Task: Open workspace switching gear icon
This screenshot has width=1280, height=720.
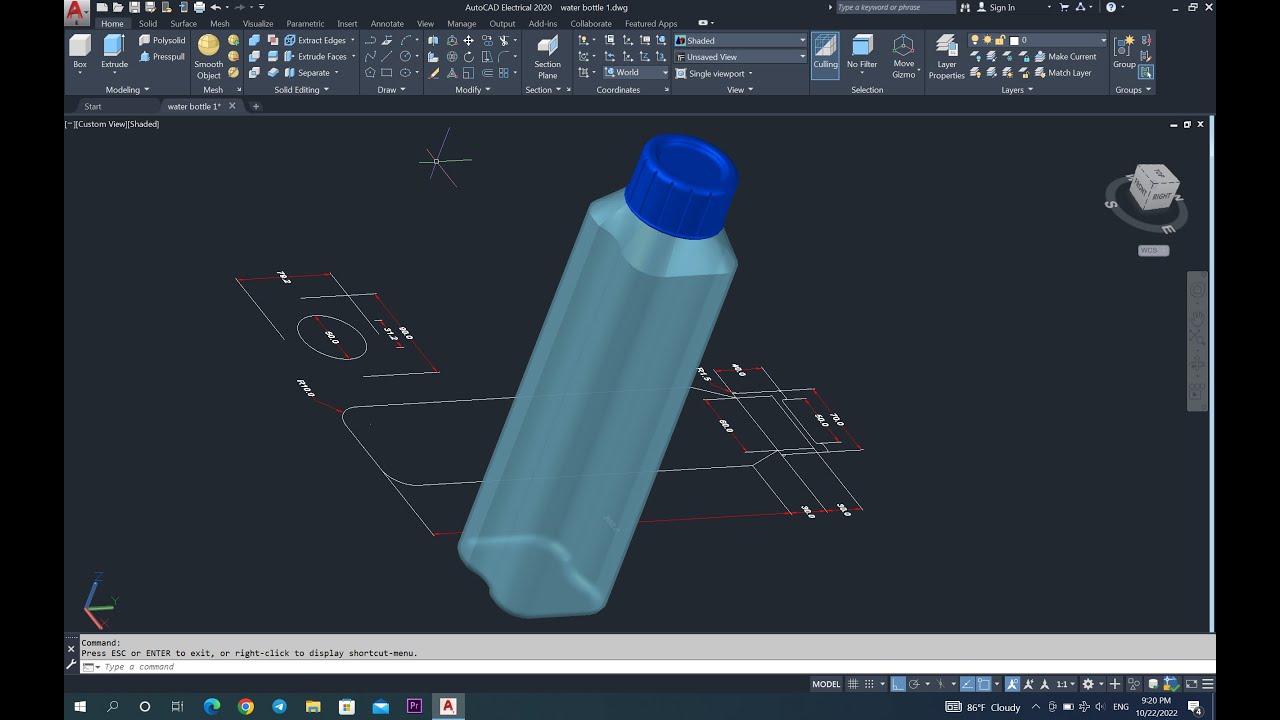Action: pos(1087,684)
